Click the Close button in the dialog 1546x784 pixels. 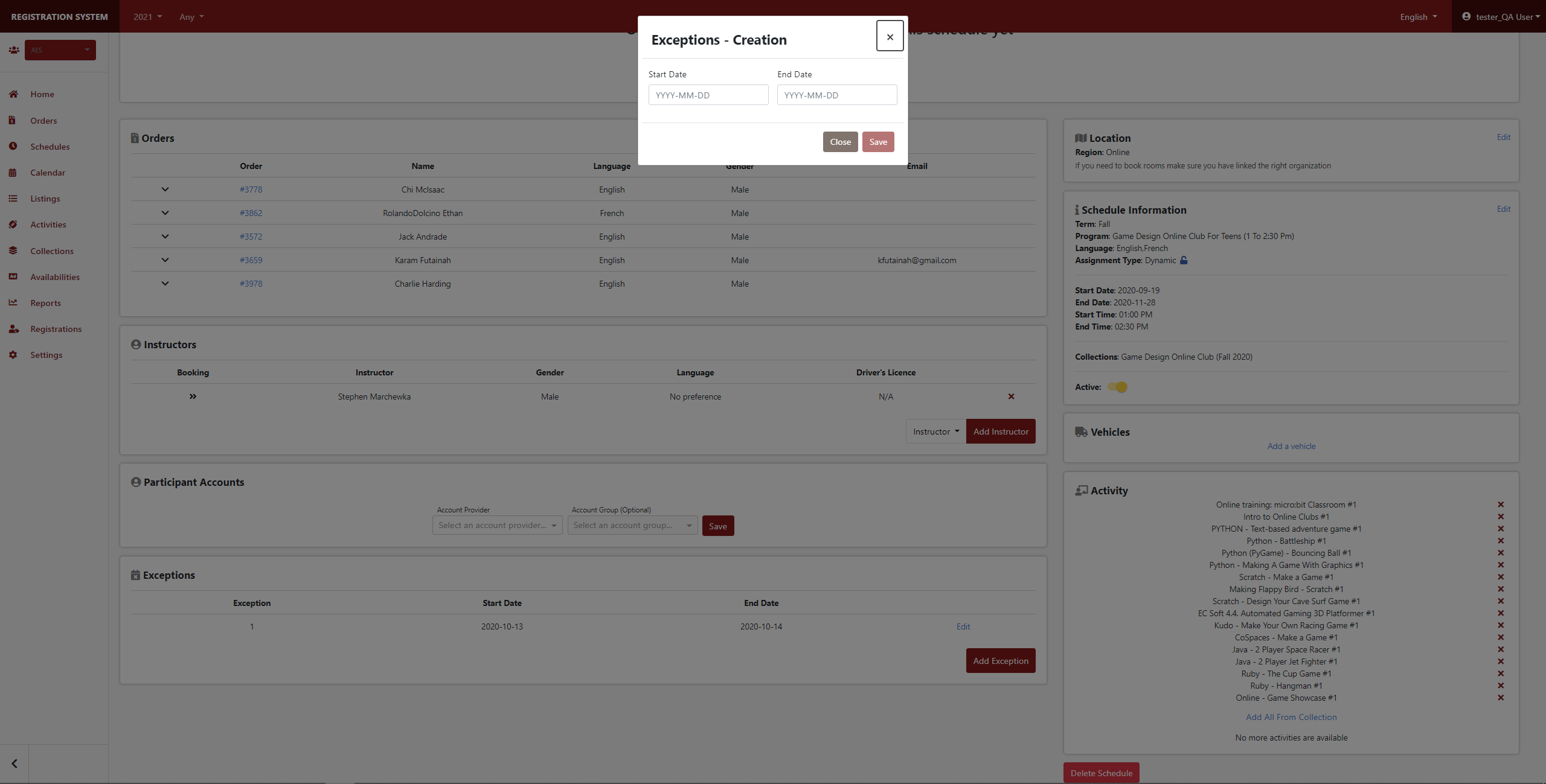(x=840, y=142)
